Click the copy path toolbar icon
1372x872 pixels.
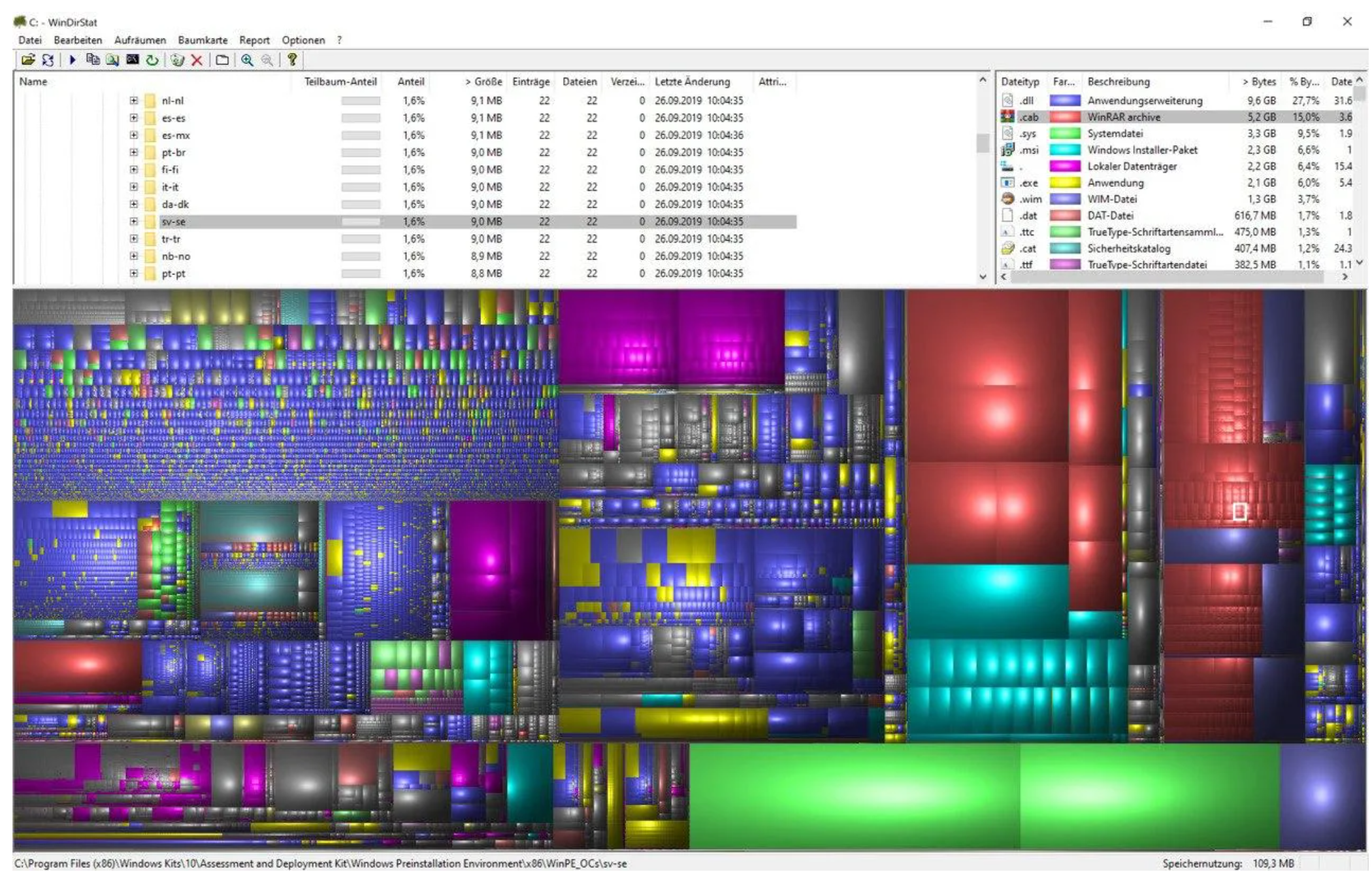[93, 60]
